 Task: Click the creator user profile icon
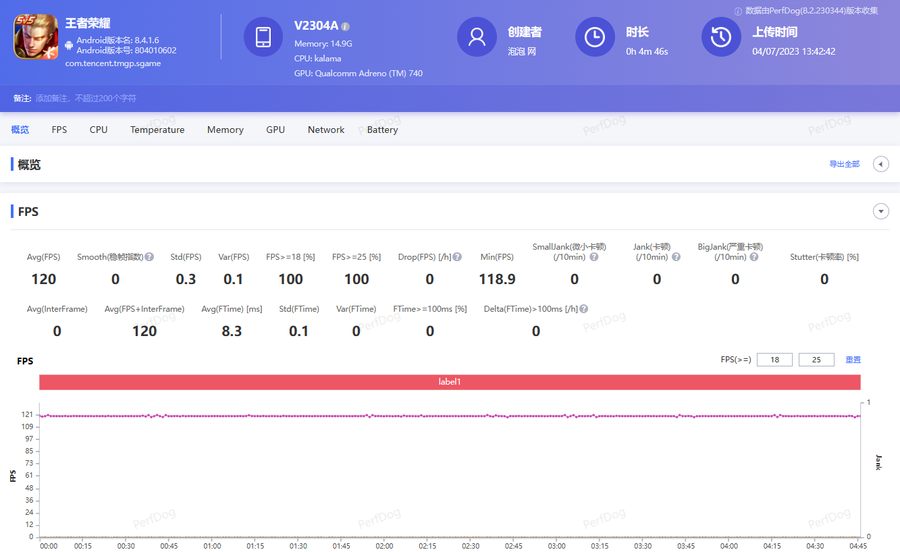click(x=476, y=37)
